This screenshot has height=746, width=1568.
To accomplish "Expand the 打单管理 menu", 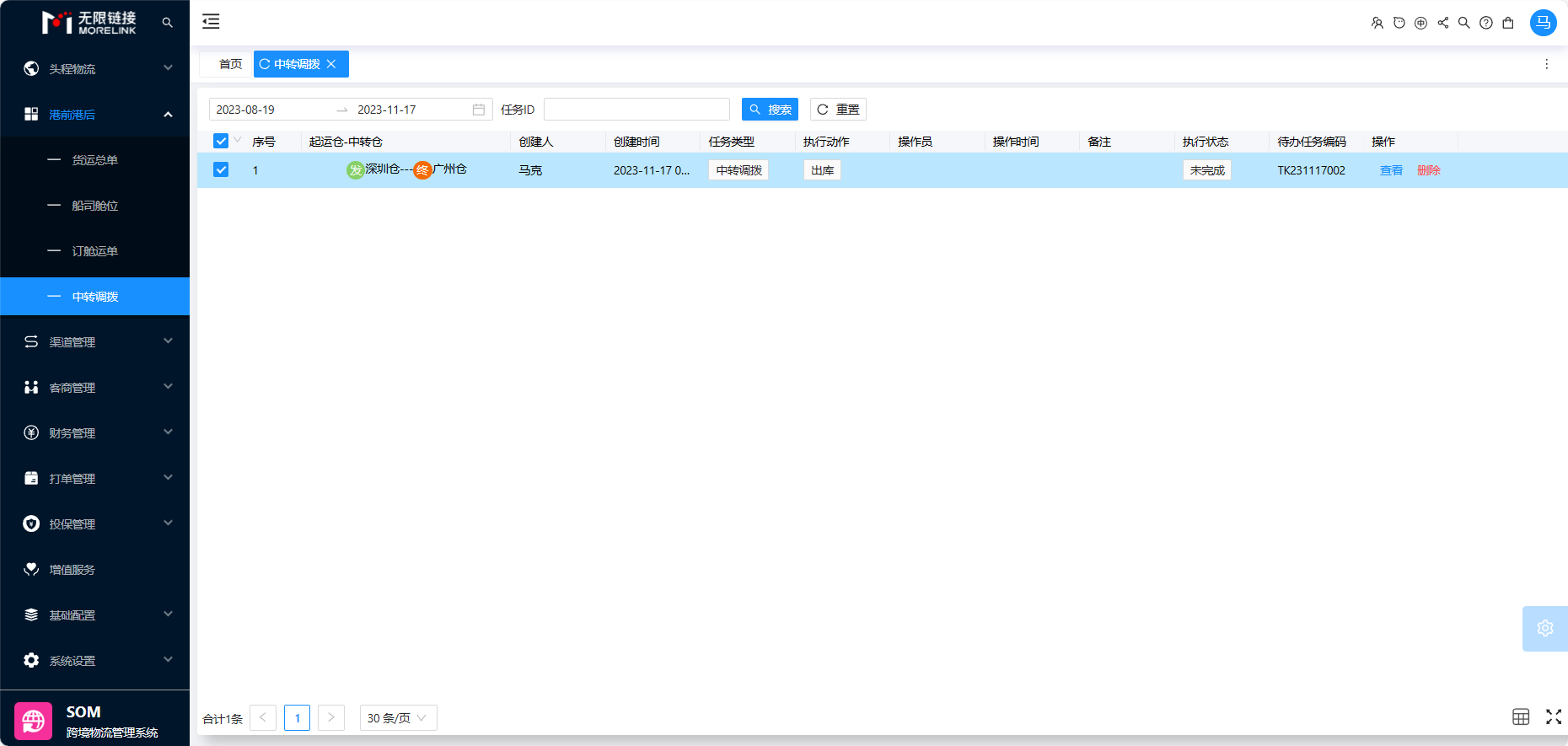I will coord(95,478).
